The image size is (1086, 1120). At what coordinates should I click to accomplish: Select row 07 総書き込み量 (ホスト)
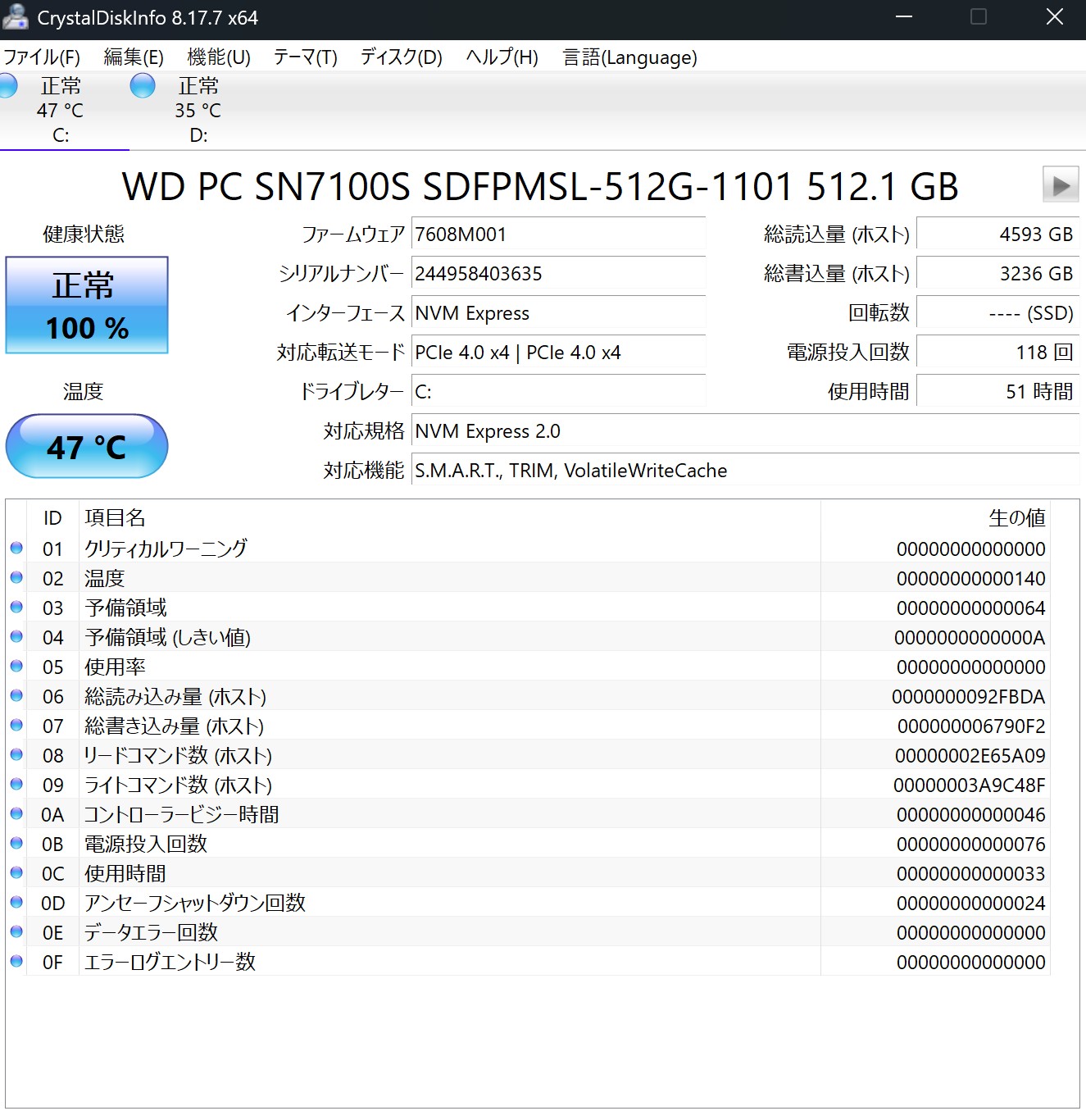pos(528,726)
